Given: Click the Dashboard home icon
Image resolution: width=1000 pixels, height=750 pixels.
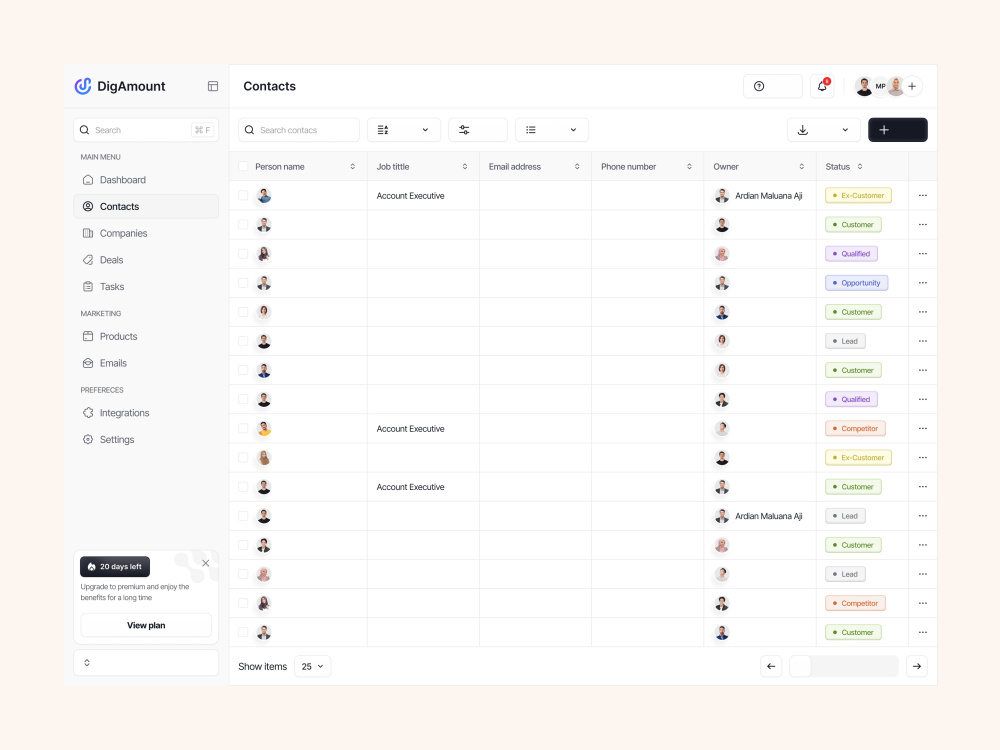Looking at the screenshot, I should (x=88, y=180).
